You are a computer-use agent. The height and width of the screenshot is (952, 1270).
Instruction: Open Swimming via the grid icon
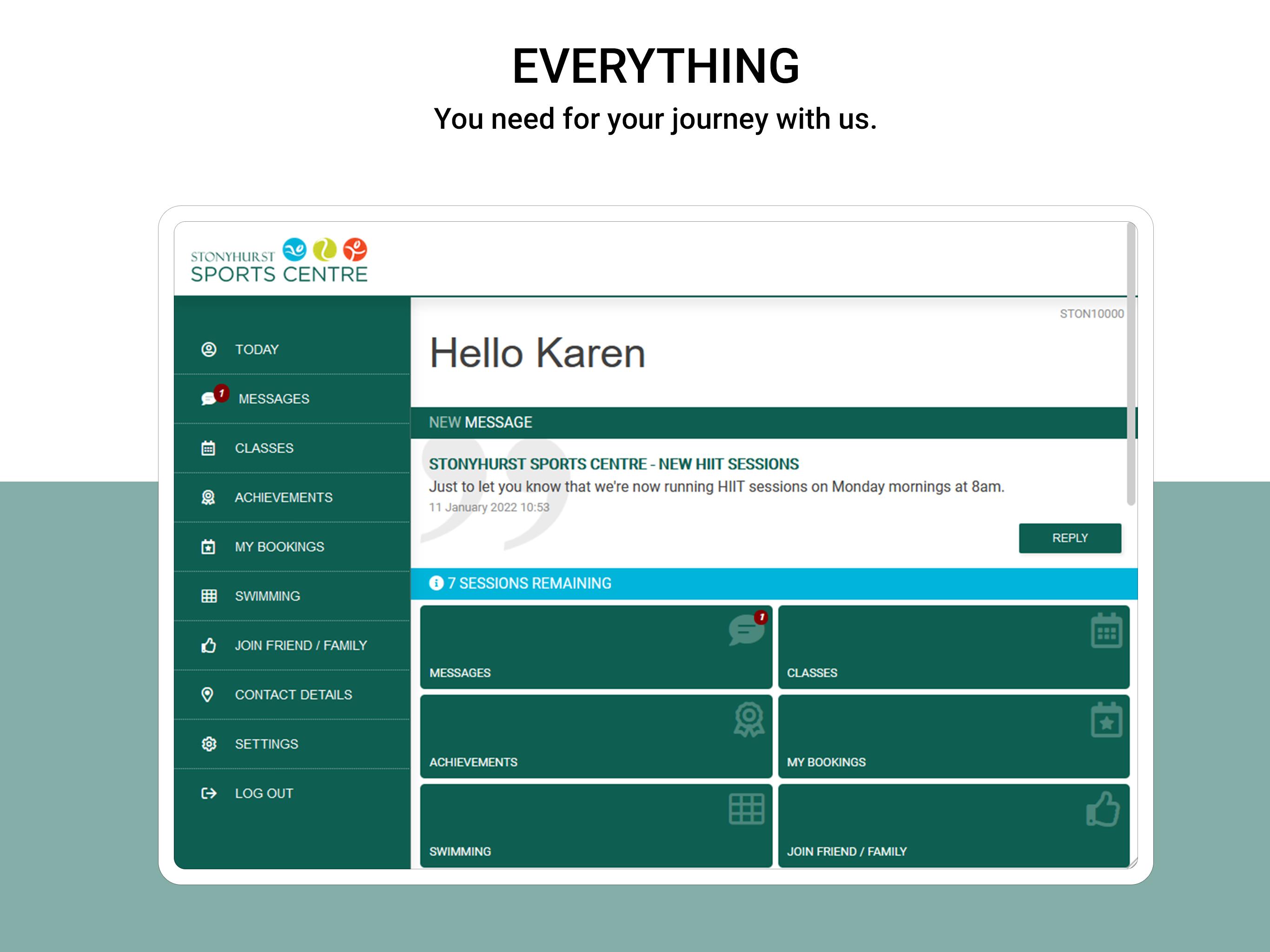209,596
